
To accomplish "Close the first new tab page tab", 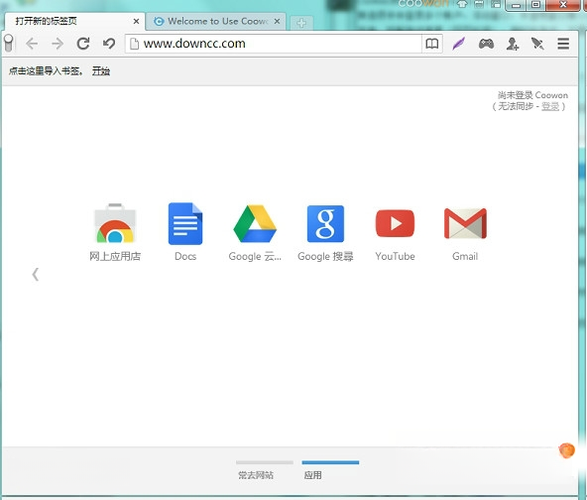I will (136, 21).
